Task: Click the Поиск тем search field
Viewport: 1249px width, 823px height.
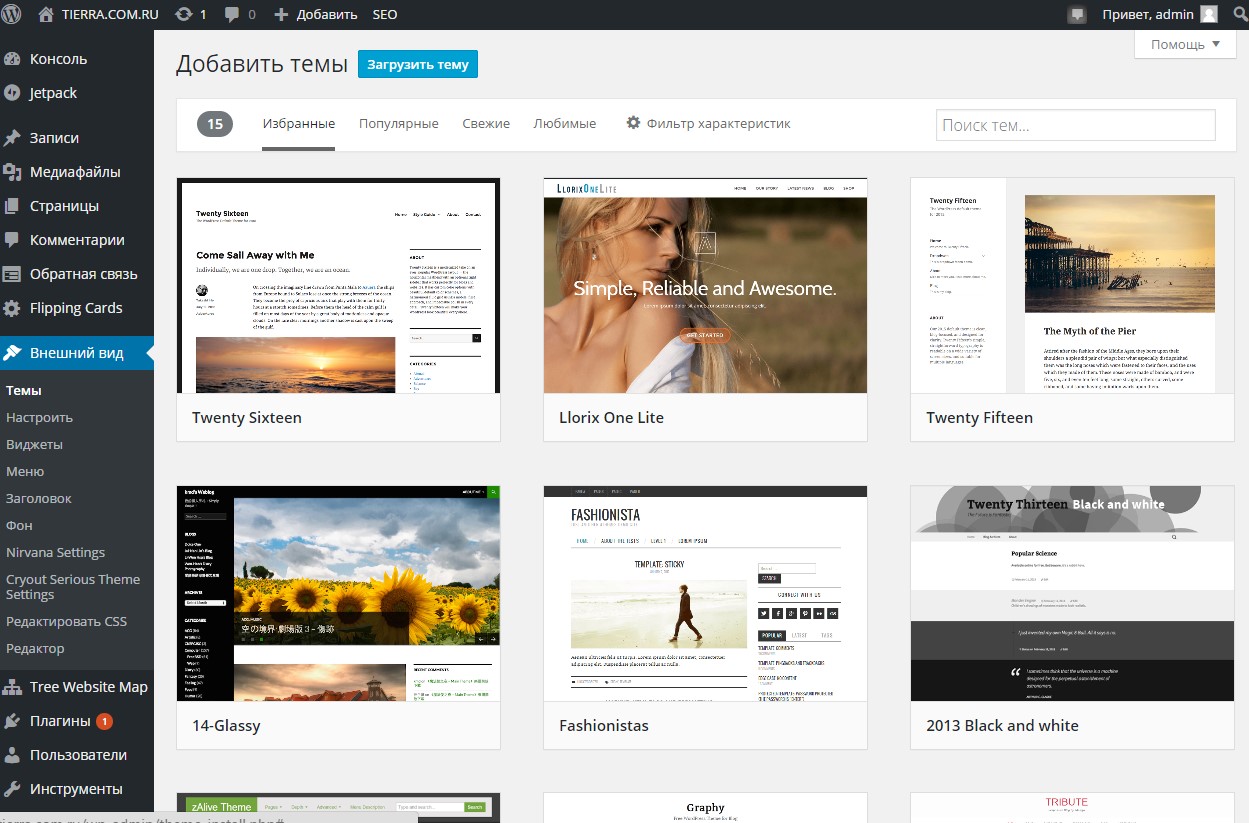Action: (1075, 125)
